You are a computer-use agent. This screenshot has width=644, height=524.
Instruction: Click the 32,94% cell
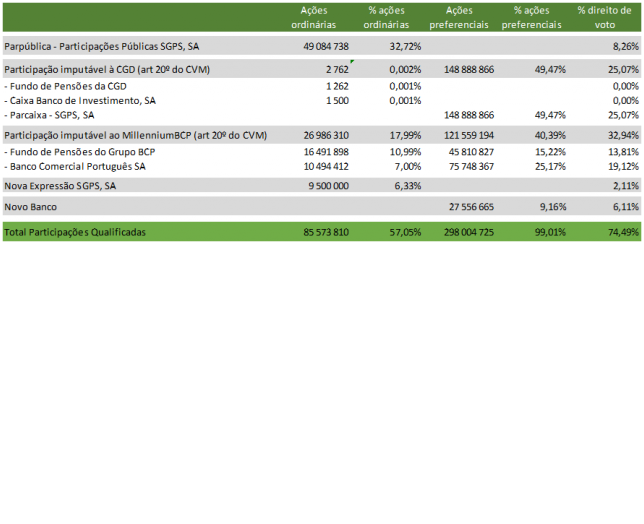(x=623, y=135)
